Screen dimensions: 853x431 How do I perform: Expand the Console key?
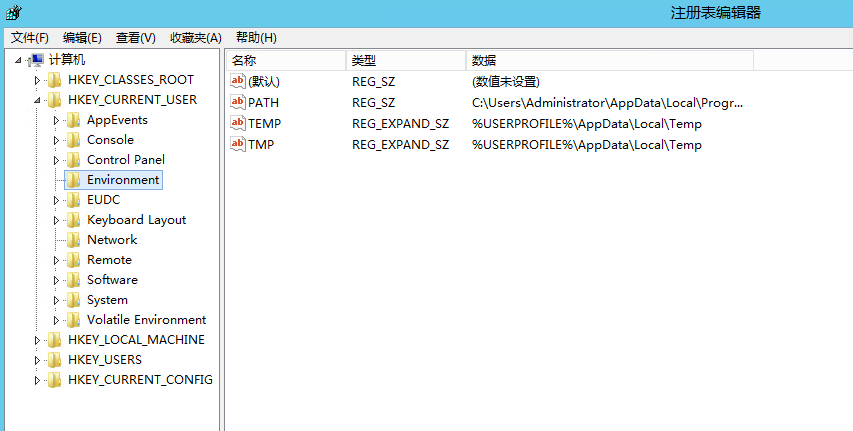[56, 140]
